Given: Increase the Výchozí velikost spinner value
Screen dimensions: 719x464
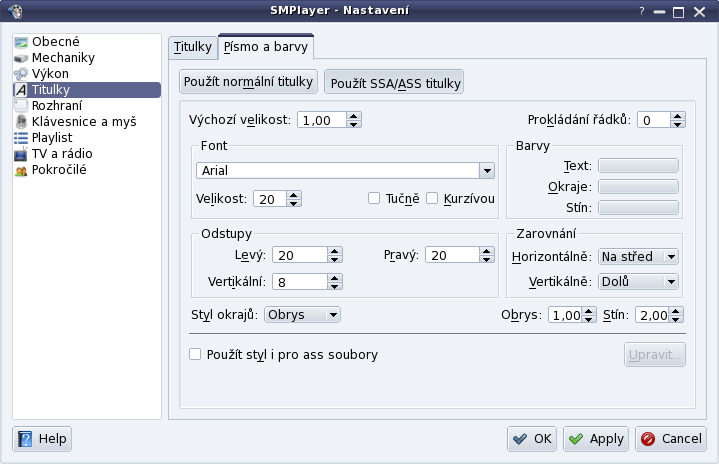Looking at the screenshot, I should point(354,116).
